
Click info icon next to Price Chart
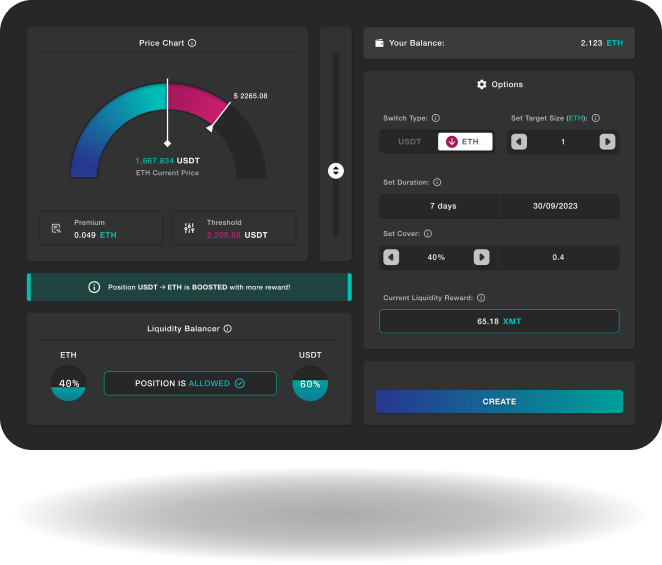pos(192,43)
